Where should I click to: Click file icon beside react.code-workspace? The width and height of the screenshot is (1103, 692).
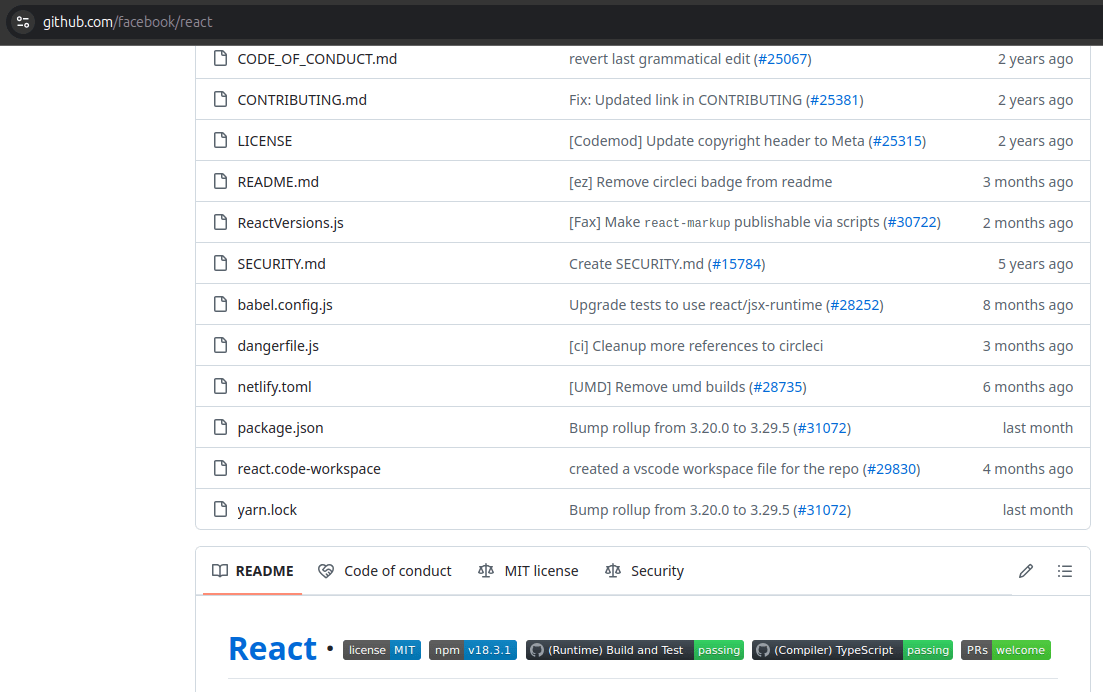point(220,468)
